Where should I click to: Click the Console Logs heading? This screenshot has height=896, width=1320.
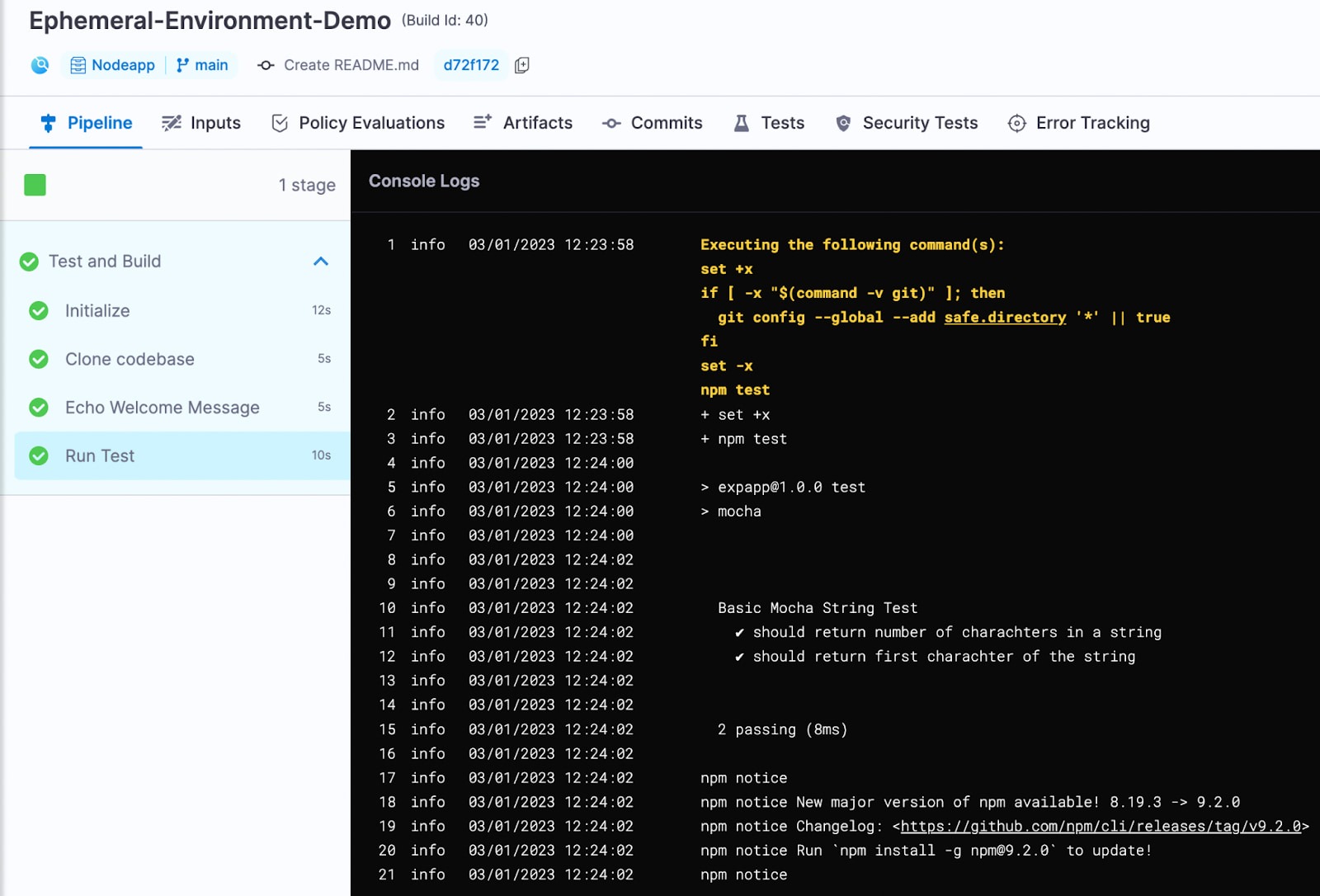coord(424,181)
